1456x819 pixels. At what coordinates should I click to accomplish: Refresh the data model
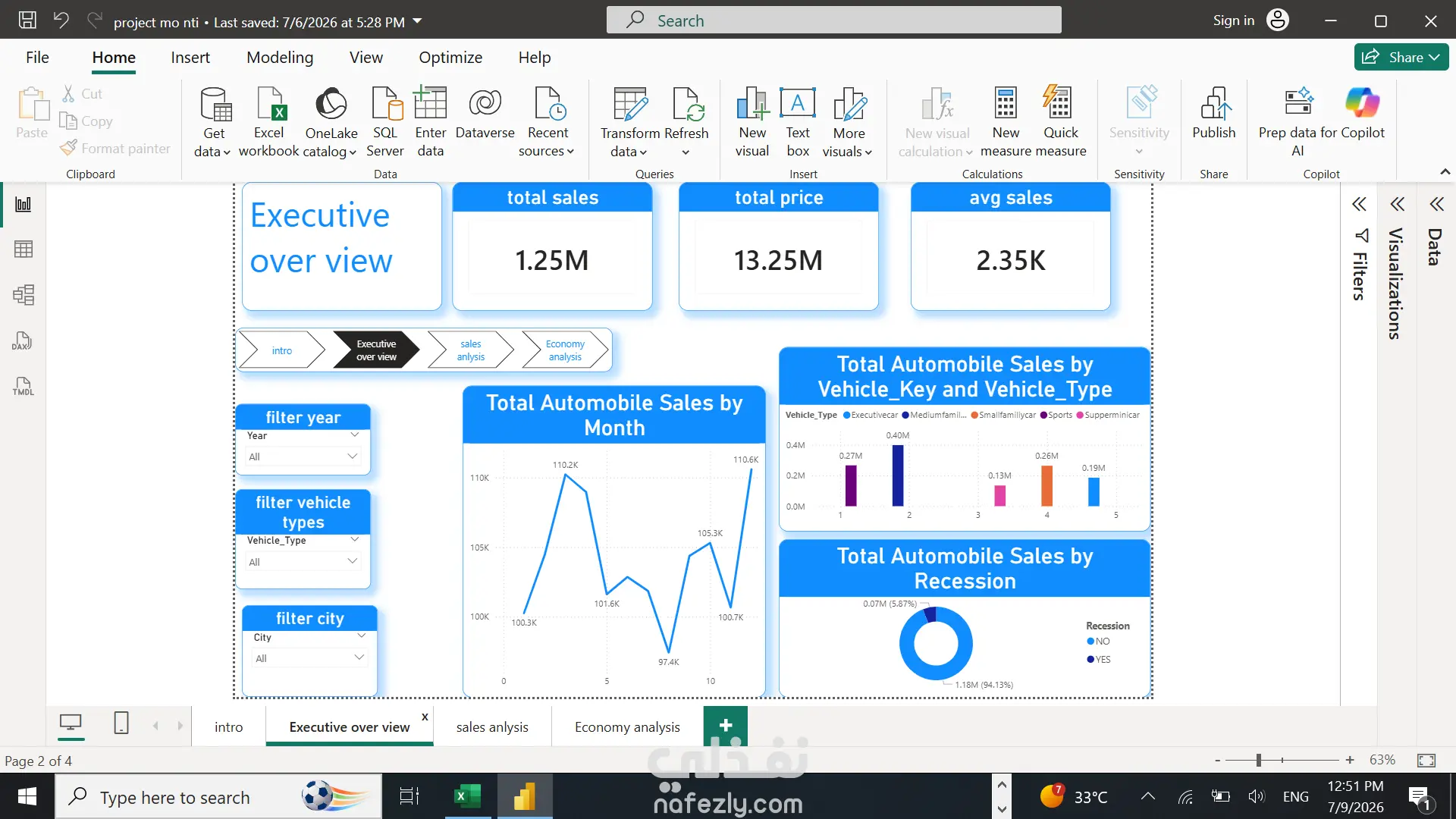(686, 121)
